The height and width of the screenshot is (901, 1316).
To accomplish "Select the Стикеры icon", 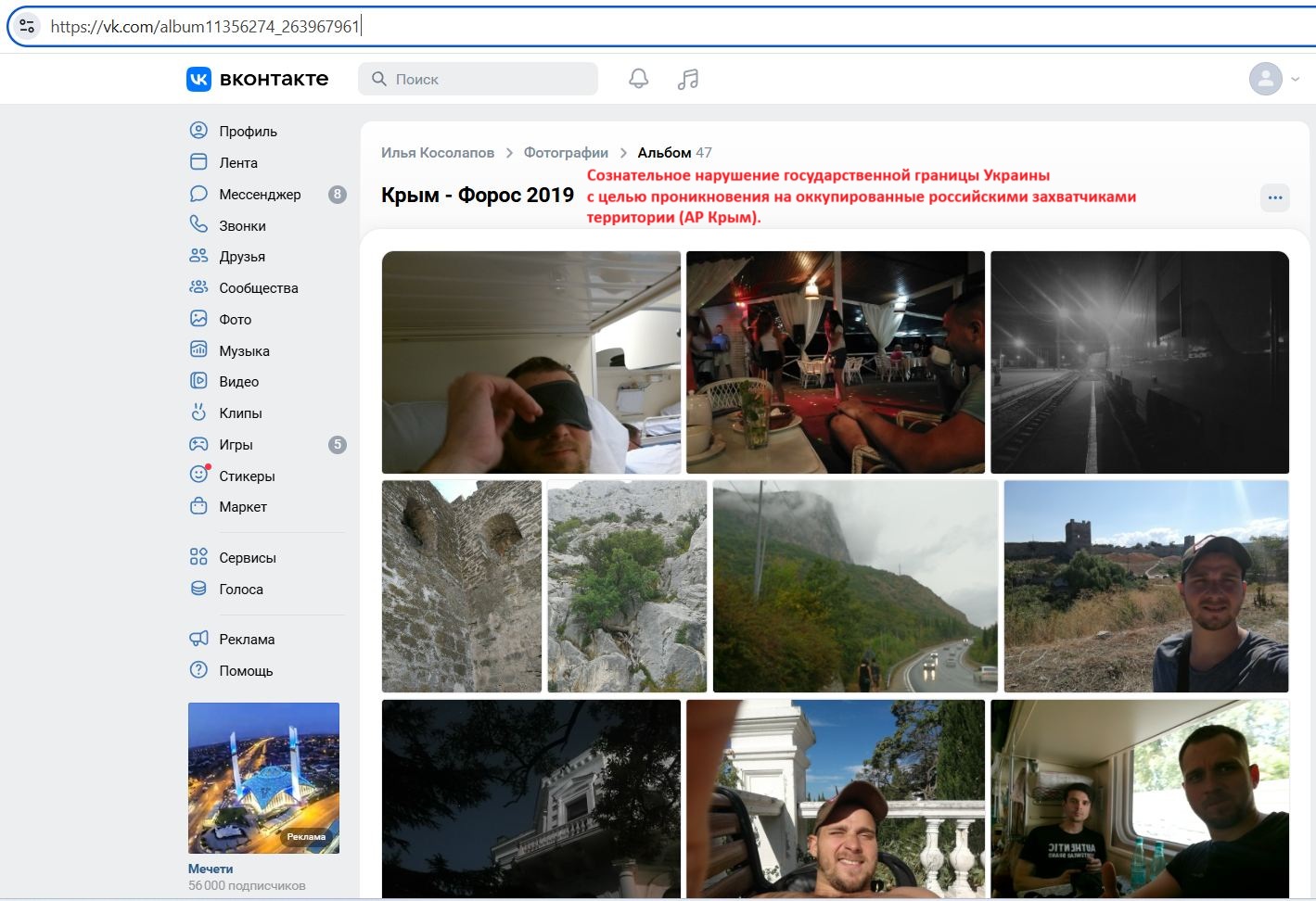I will point(198,476).
